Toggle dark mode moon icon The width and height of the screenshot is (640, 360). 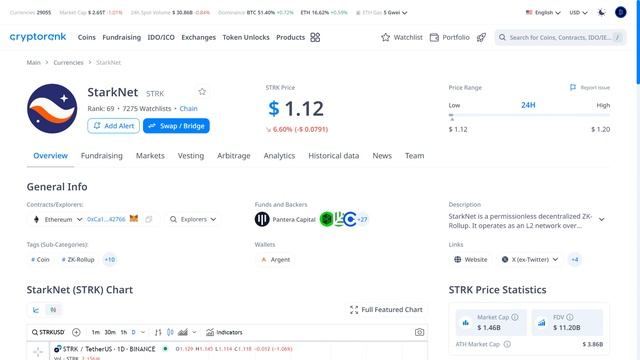pyautogui.click(x=602, y=12)
